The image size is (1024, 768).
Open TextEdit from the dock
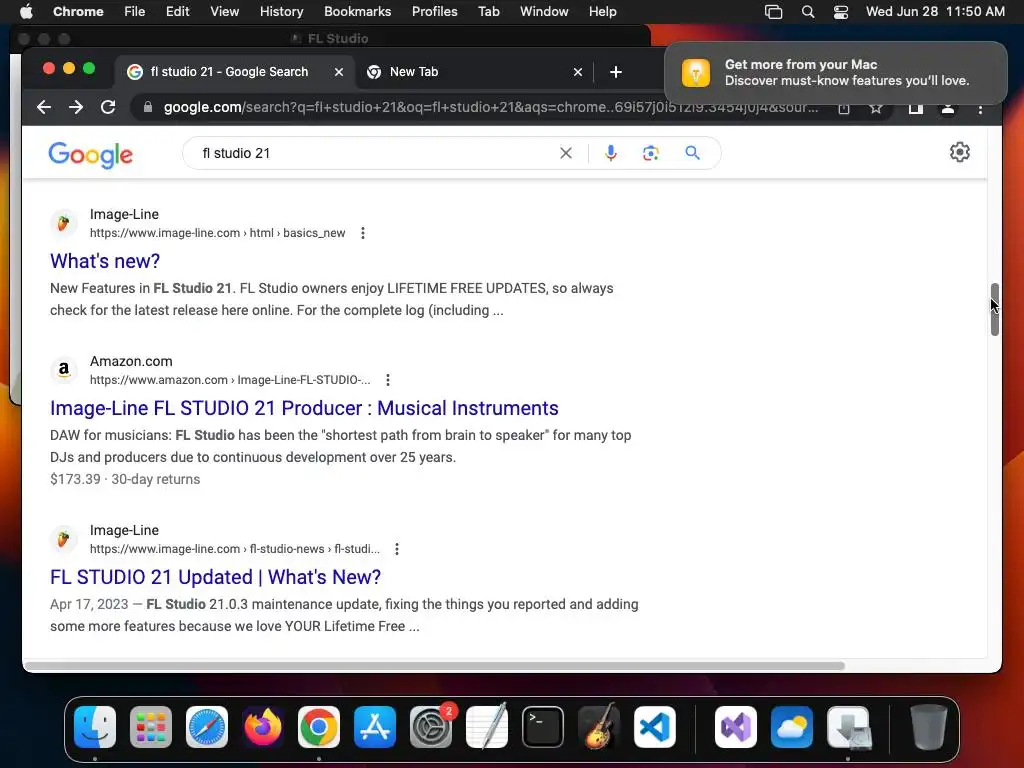tap(487, 727)
